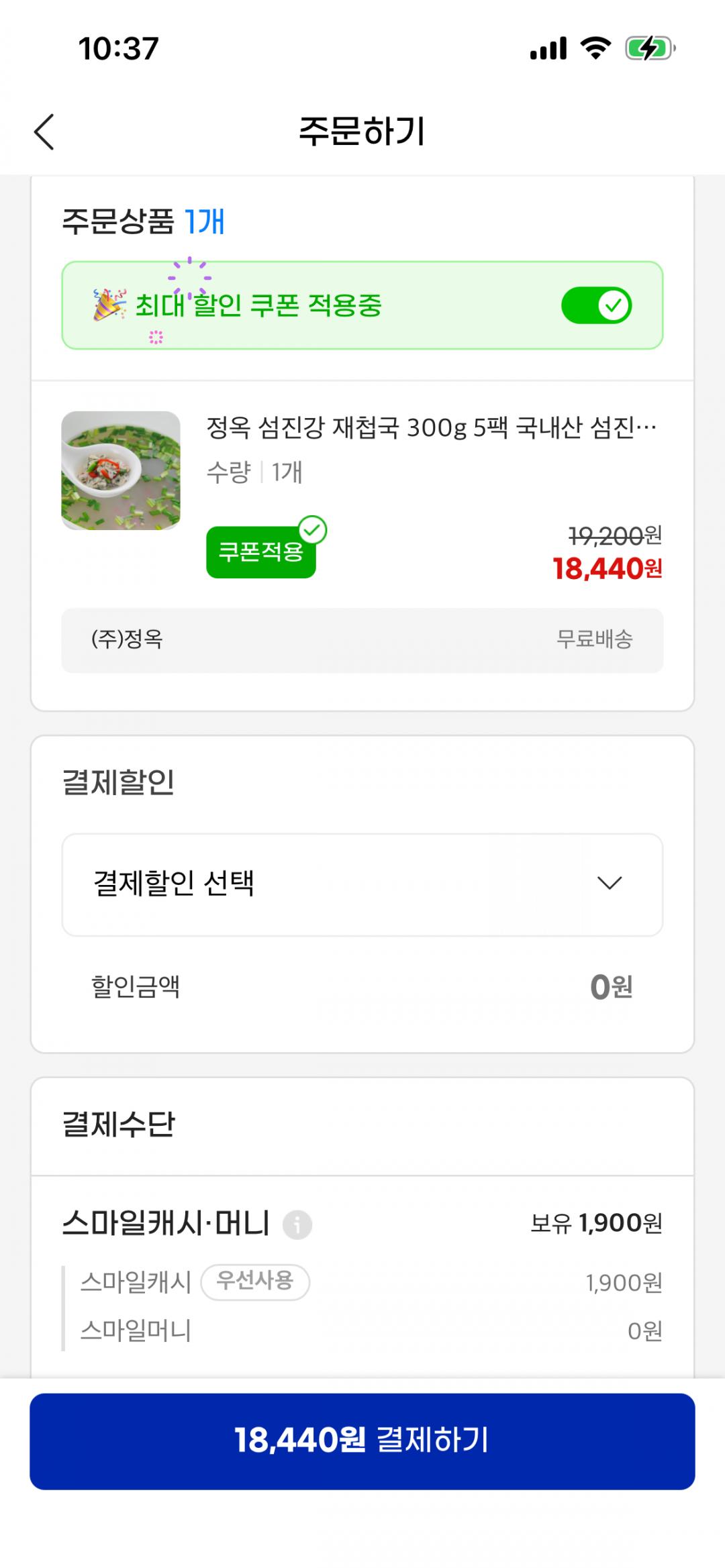Tap the 10:37 status bar clock
Viewport: 725px width, 1568px height.
tap(119, 48)
